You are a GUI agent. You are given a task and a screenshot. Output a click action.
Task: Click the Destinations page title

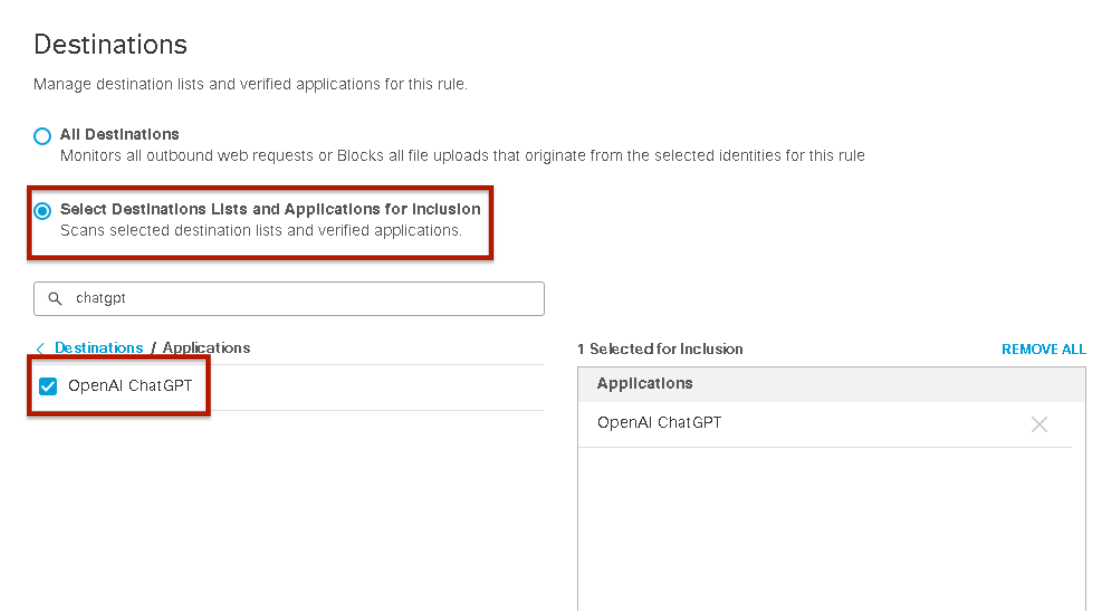point(111,44)
